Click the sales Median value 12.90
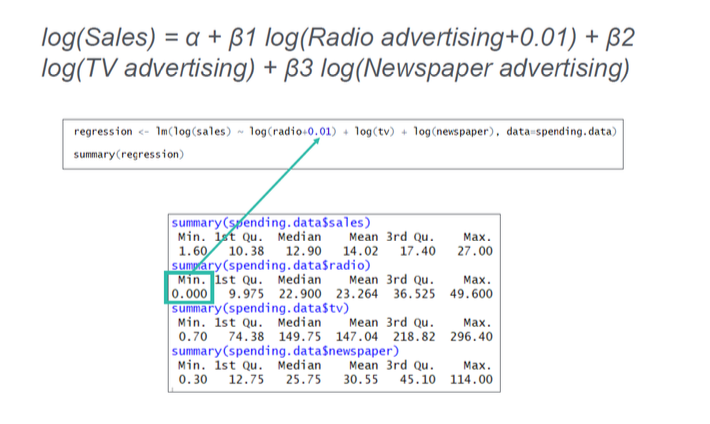 click(301, 251)
